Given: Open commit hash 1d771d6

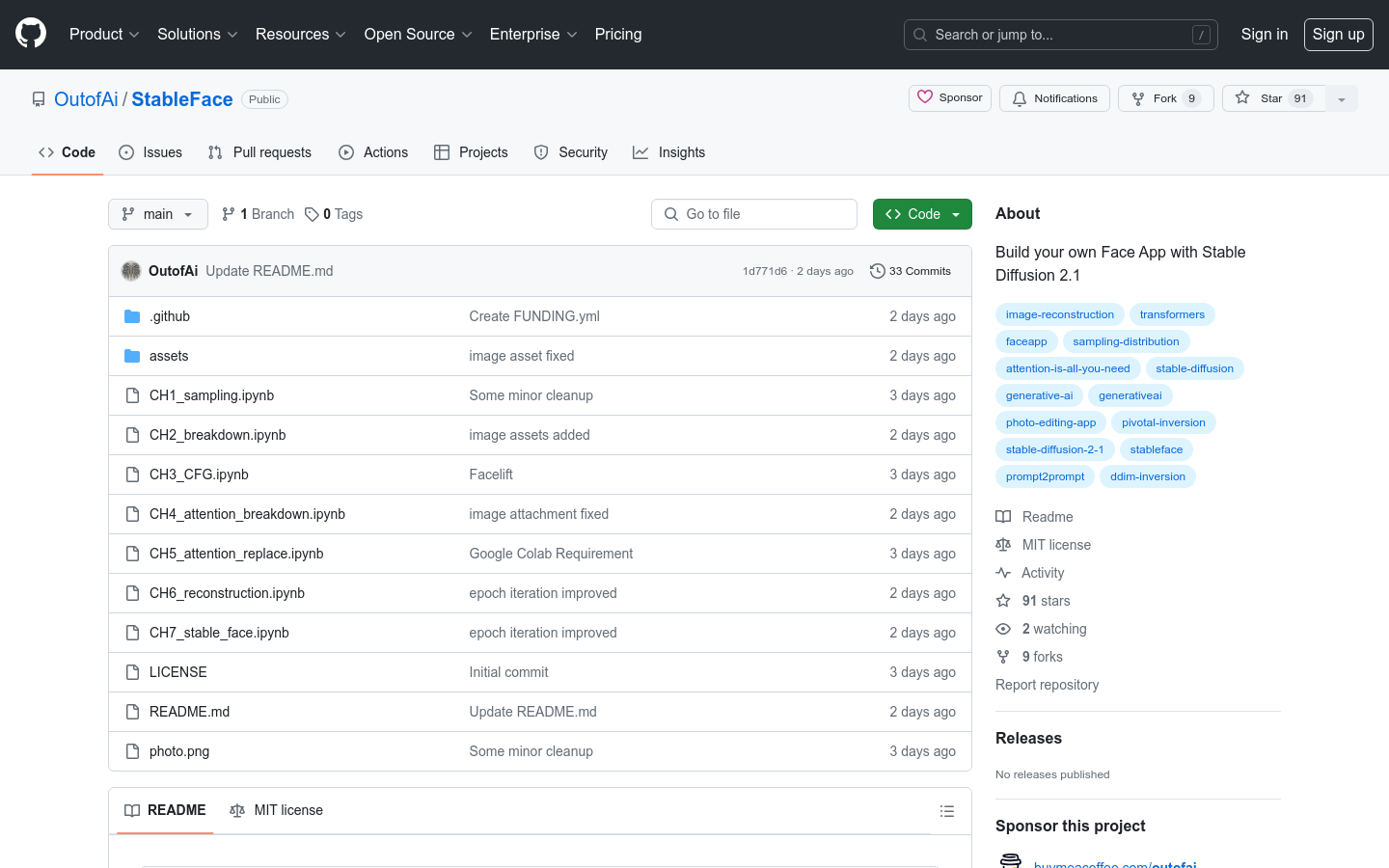Looking at the screenshot, I should (x=764, y=271).
